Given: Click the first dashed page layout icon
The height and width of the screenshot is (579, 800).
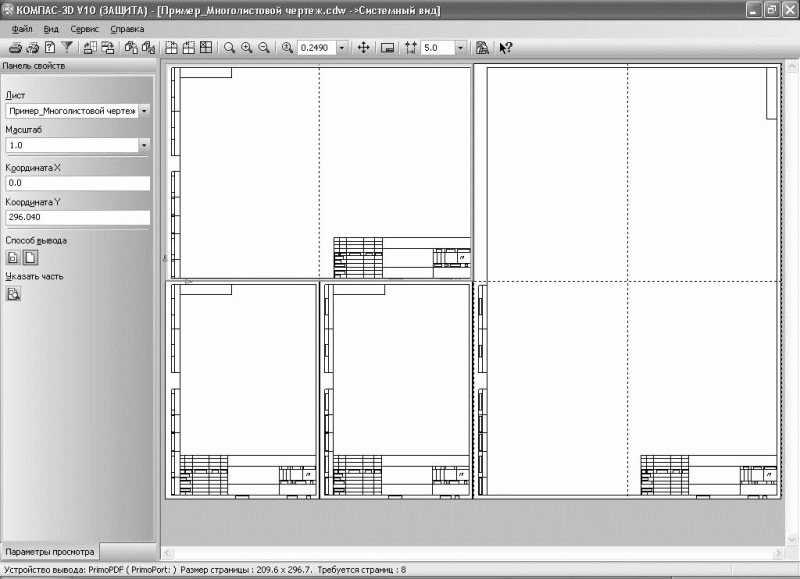Looking at the screenshot, I should point(171,48).
